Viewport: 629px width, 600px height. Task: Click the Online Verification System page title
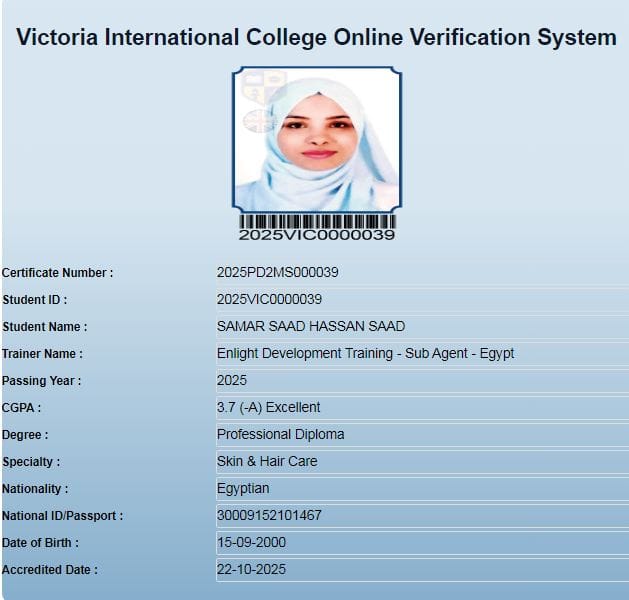pos(316,38)
